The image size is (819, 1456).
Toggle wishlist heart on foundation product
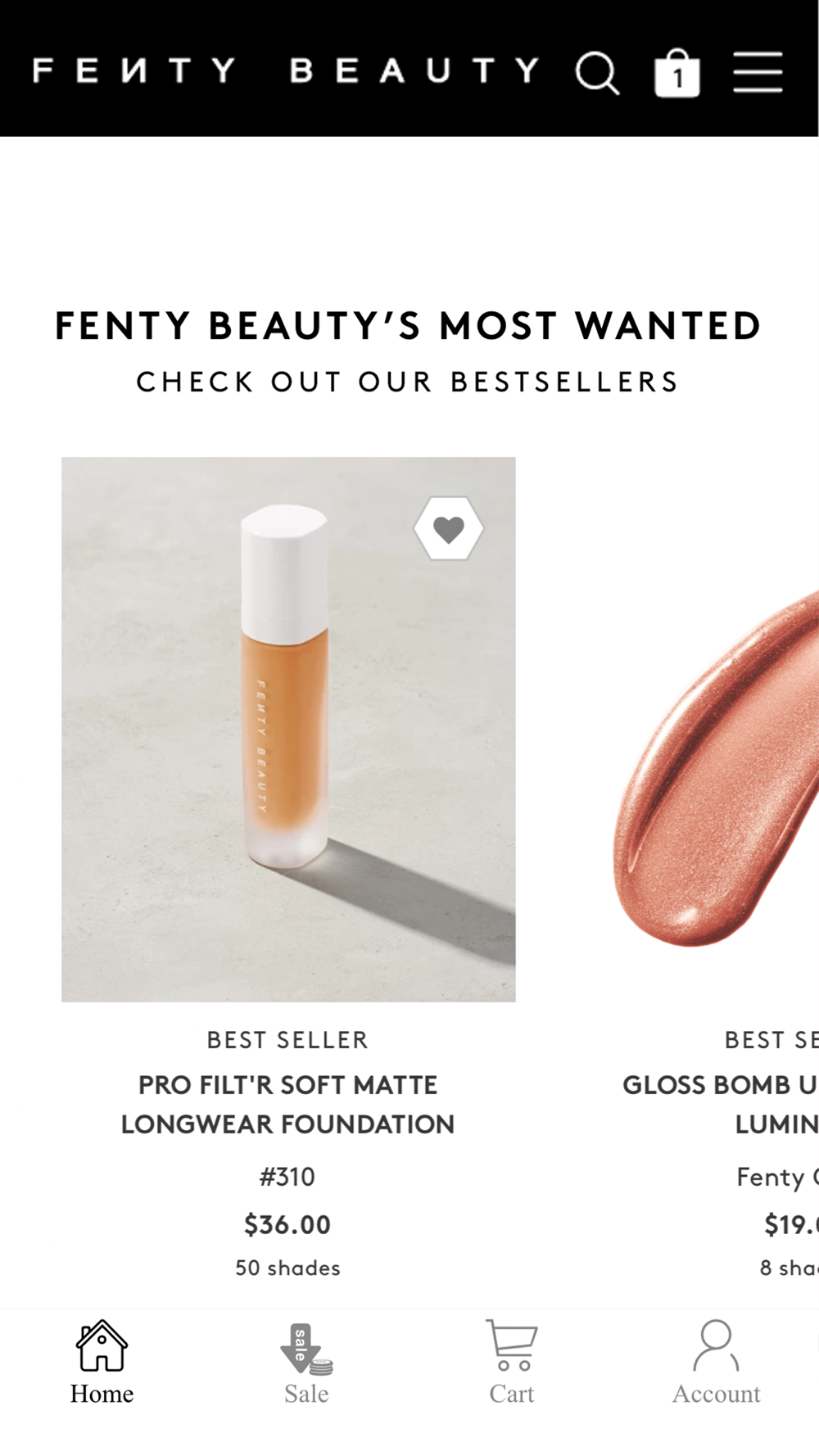click(x=448, y=529)
